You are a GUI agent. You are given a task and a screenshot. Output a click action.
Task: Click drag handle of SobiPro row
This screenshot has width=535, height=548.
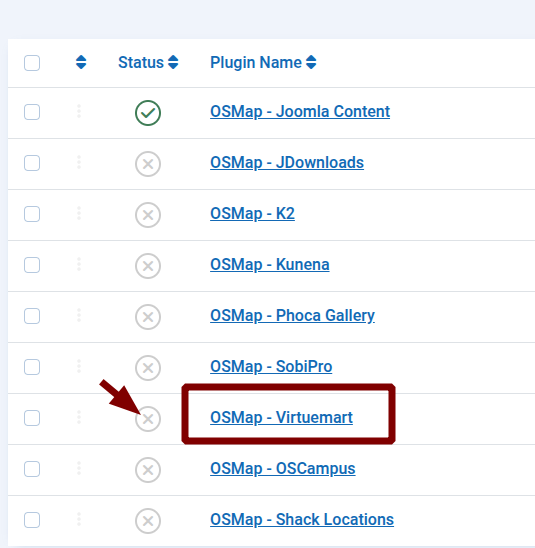click(x=79, y=366)
